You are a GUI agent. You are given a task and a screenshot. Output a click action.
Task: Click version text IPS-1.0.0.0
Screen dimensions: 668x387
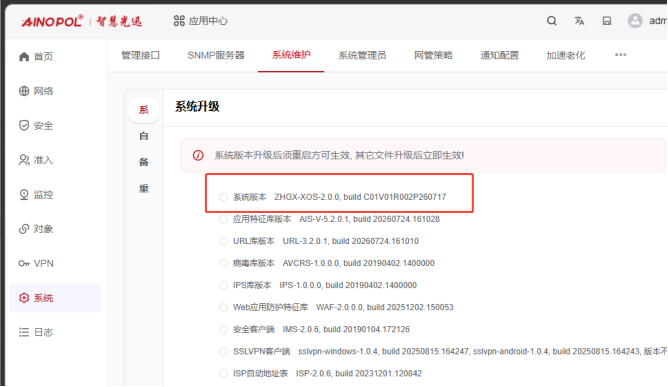click(300, 285)
